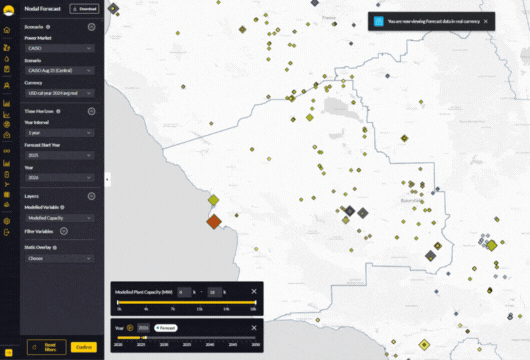
Task: Open the person/user sidebar icon
Action: pyautogui.click(x=7, y=86)
